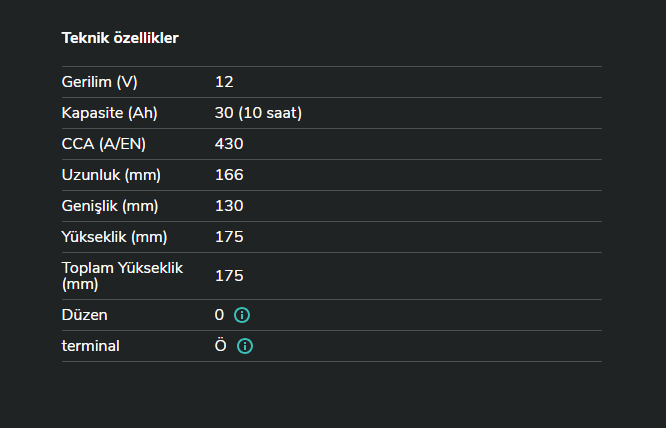Image resolution: width=666 pixels, height=428 pixels.
Task: Select the terminal row label
Action: 91,346
